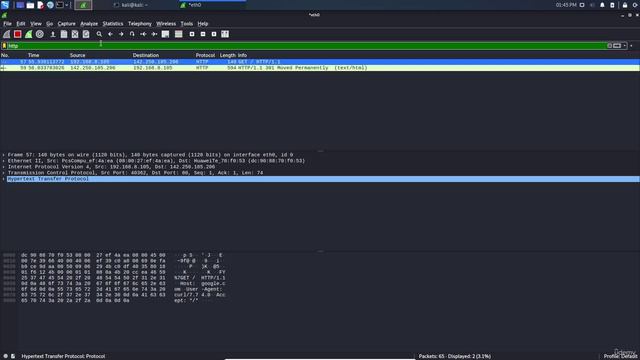Jump to the last packet
The image size is (640, 360).
click(x=154, y=34)
